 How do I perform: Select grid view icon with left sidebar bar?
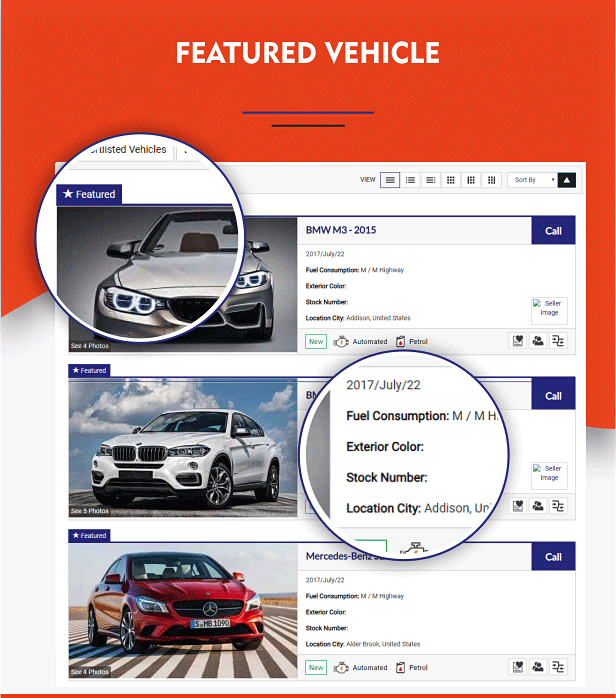[471, 180]
